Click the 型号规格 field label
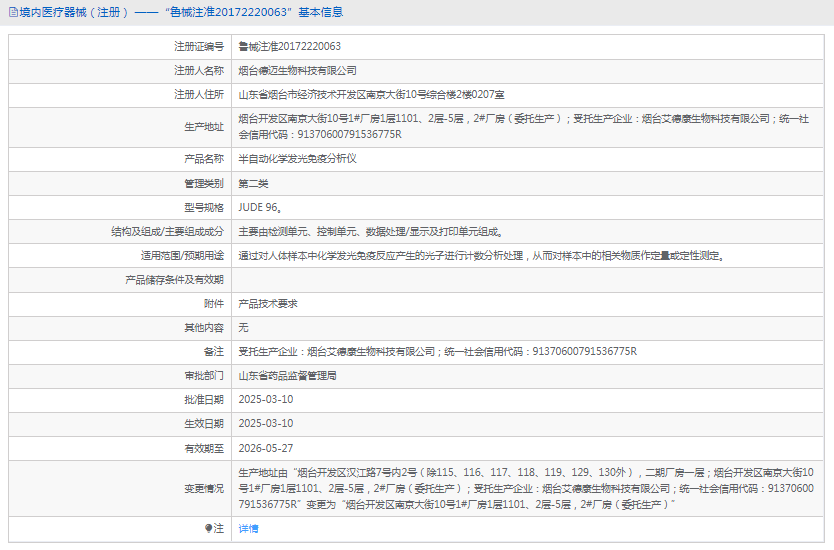This screenshot has width=834, height=550. click(x=204, y=207)
